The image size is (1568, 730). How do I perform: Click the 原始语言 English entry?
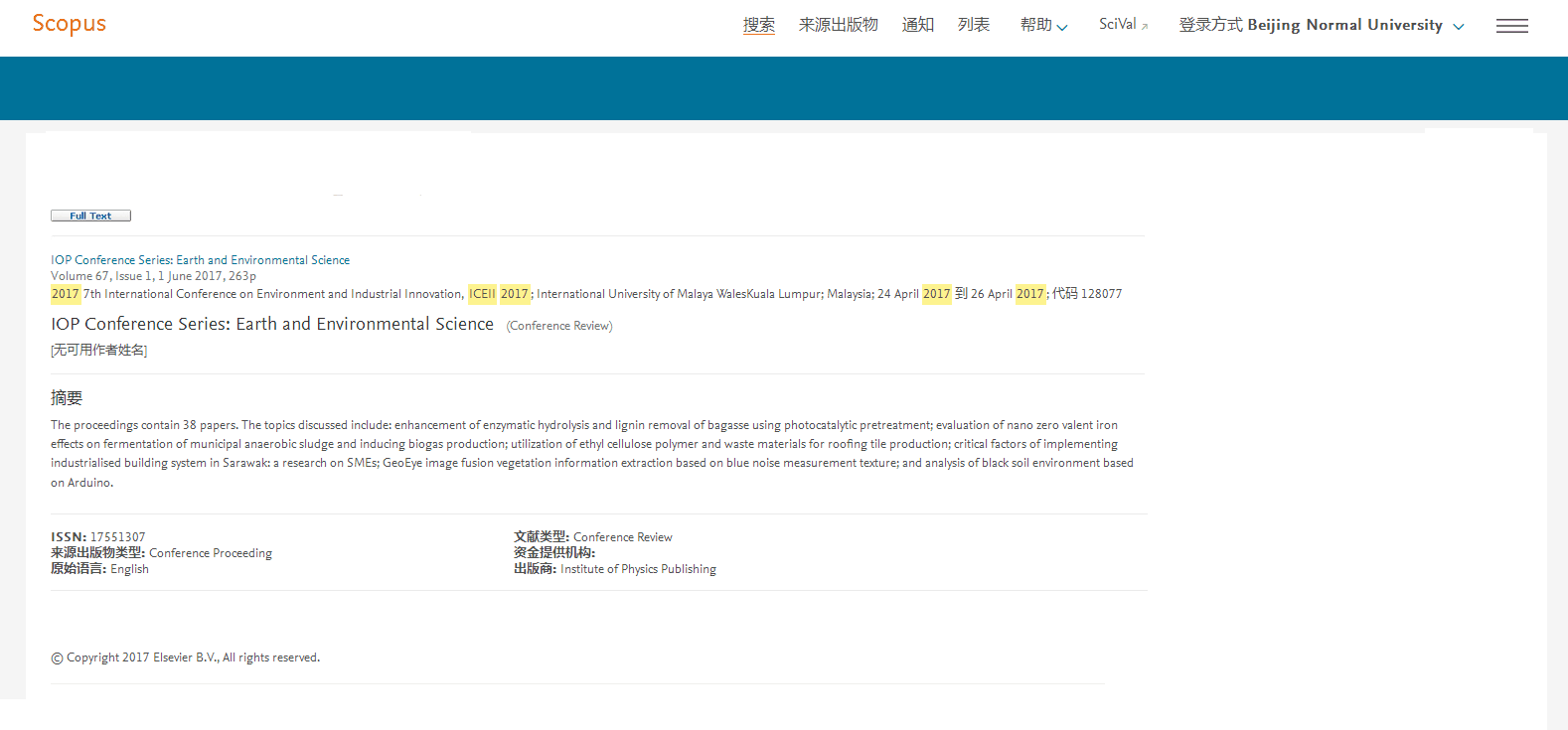coord(99,569)
